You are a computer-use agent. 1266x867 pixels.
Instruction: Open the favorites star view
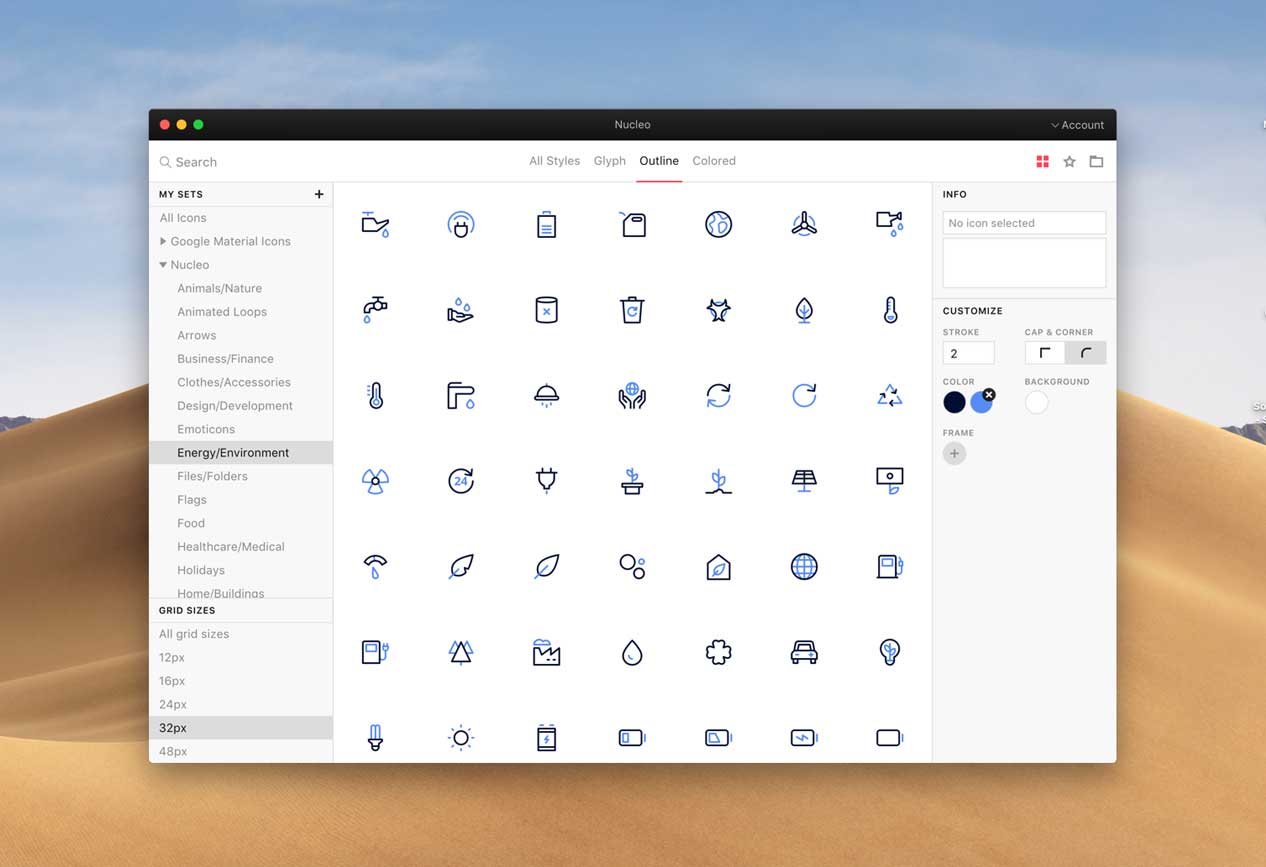pos(1069,161)
